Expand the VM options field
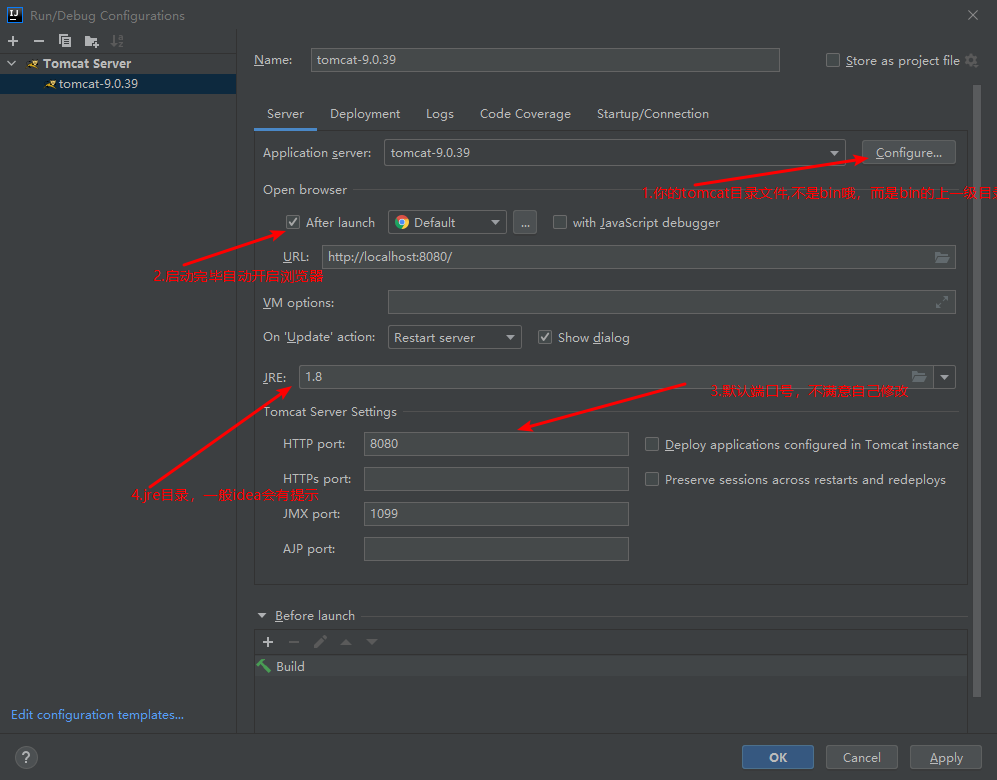 942,303
